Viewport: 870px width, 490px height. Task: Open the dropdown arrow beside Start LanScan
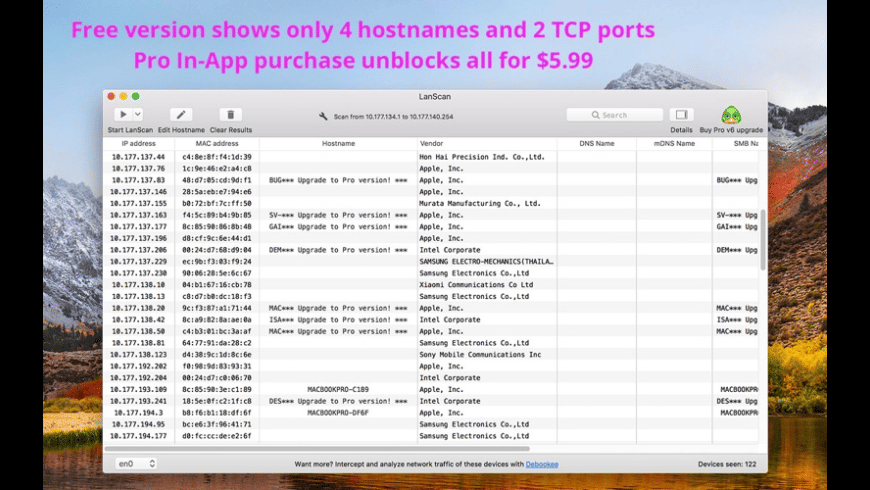click(138, 114)
